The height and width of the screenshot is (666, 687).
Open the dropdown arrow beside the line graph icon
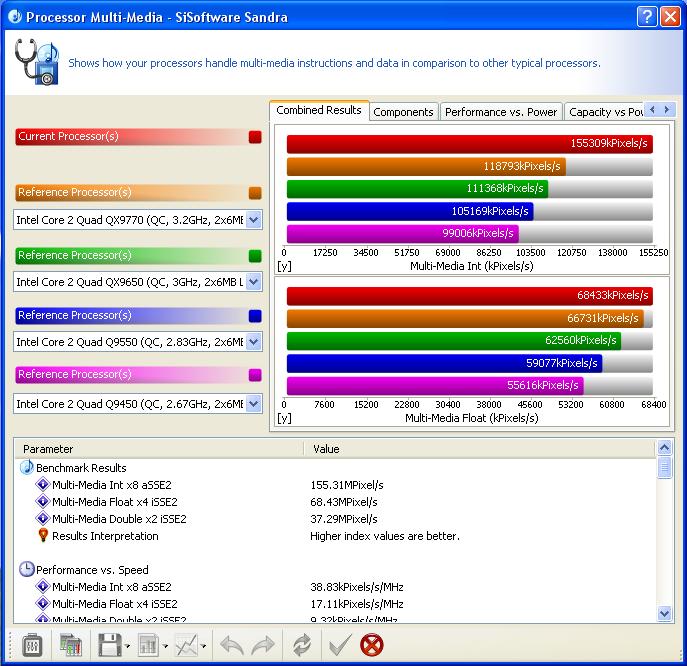(x=203, y=646)
